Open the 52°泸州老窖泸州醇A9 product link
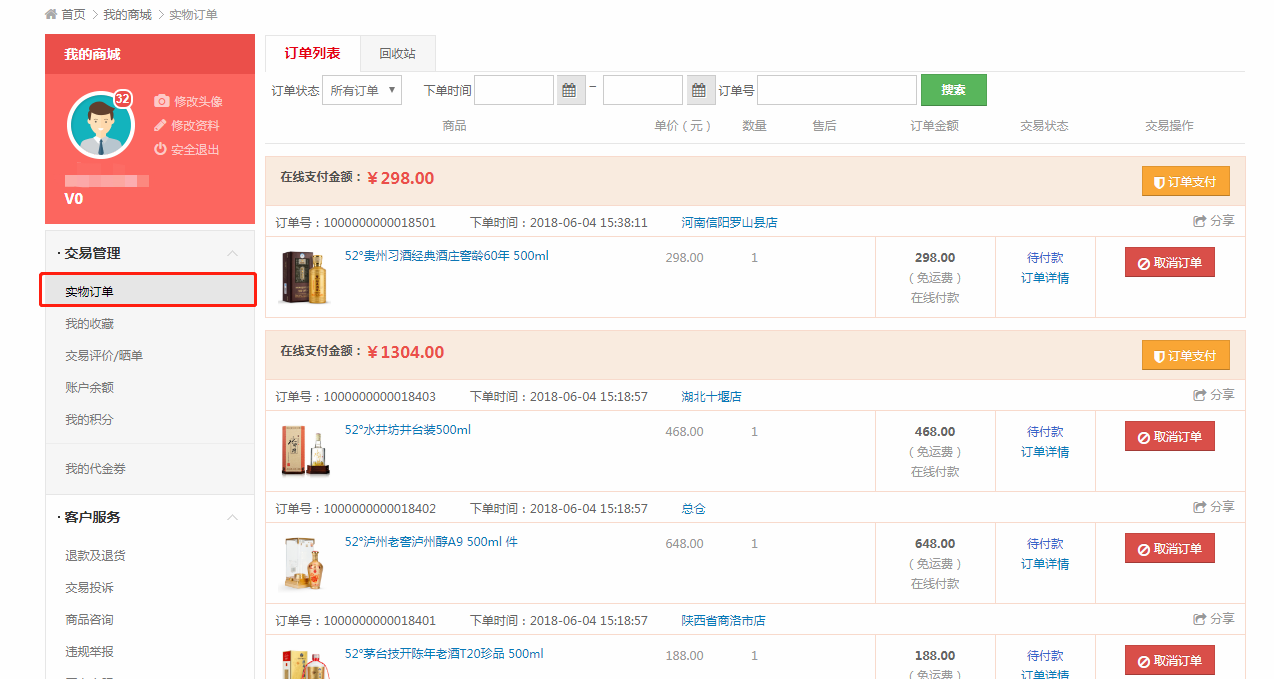The image size is (1274, 679). tap(431, 542)
